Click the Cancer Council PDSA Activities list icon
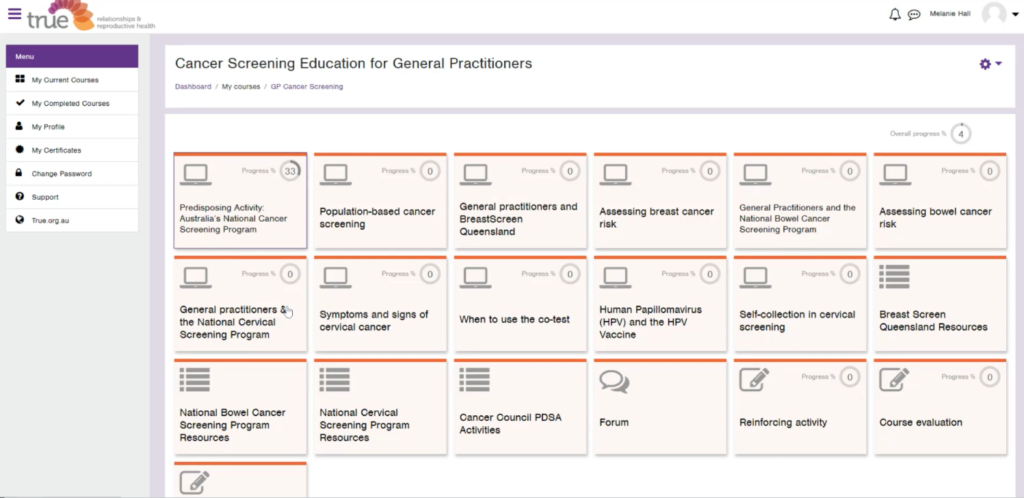This screenshot has height=498, width=1024. (x=474, y=380)
